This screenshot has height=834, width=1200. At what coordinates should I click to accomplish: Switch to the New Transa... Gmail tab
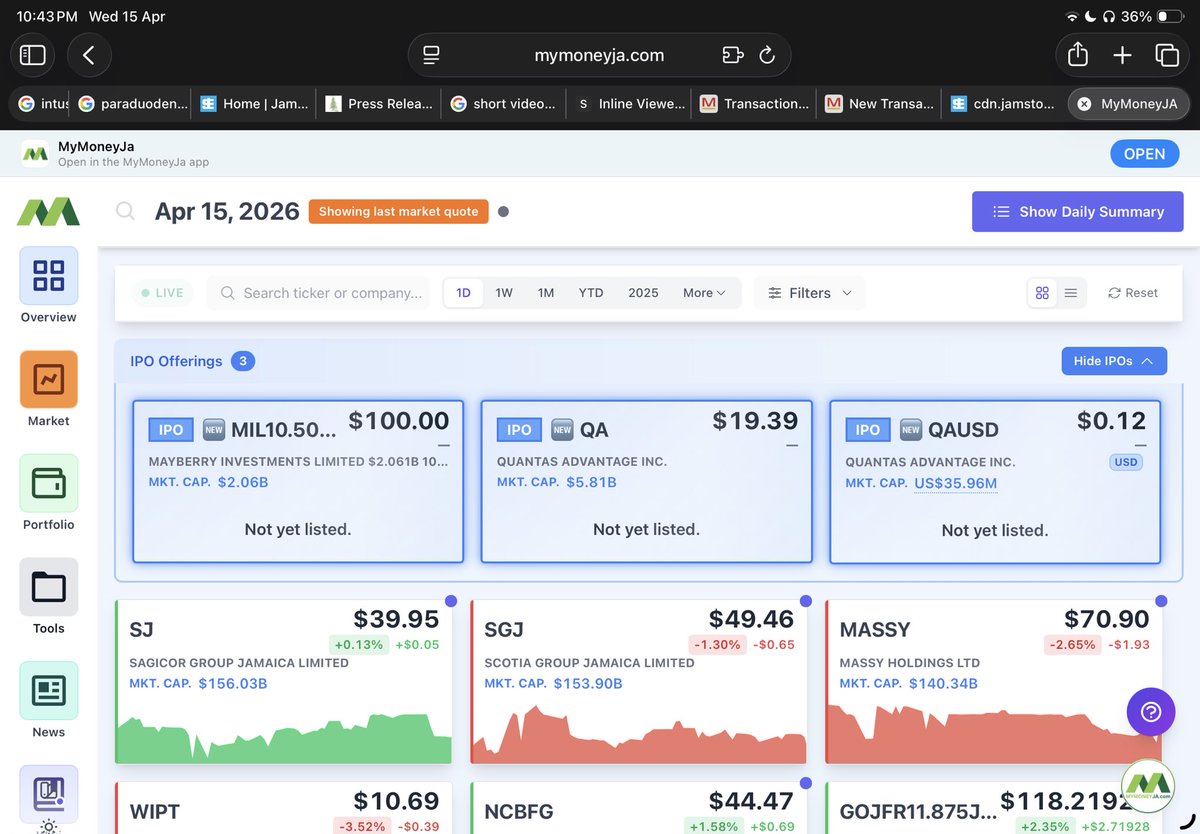tap(879, 103)
